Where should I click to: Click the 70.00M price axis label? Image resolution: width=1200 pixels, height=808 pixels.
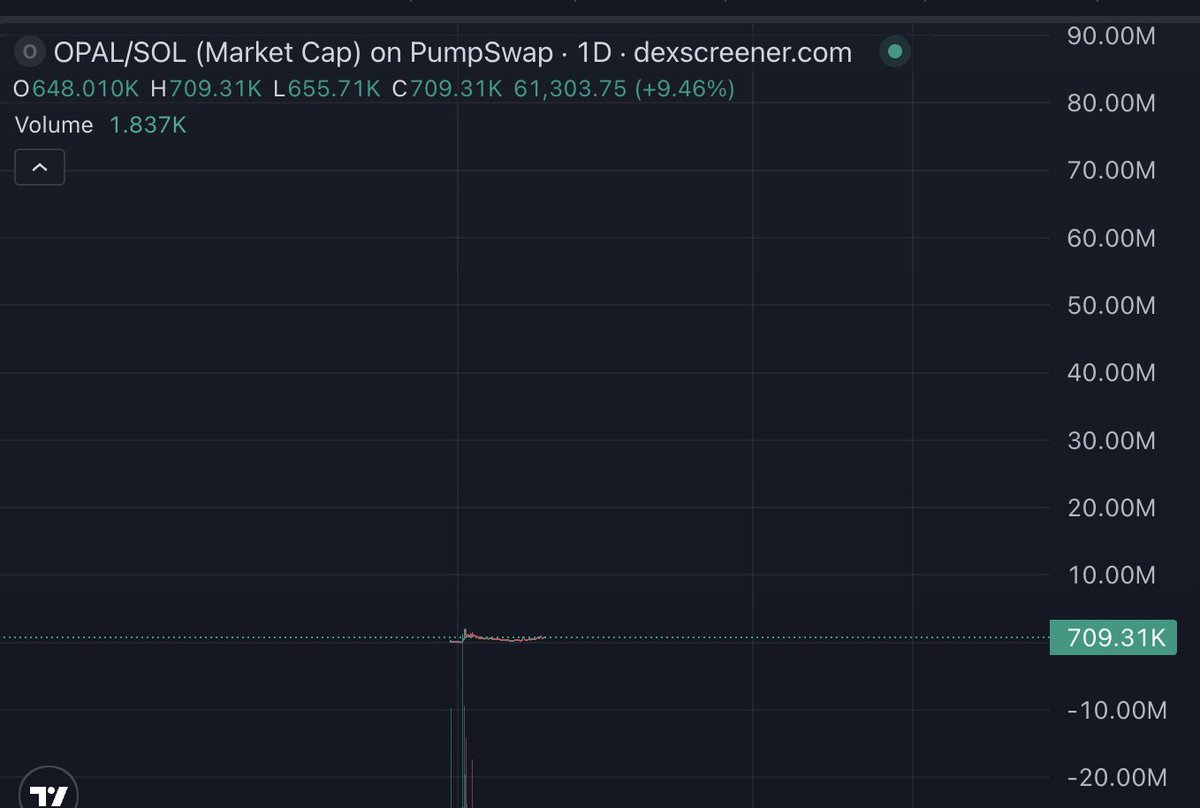coord(1111,170)
